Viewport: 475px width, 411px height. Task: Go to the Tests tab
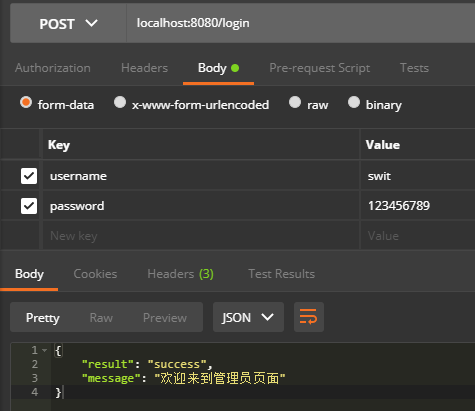pos(414,68)
